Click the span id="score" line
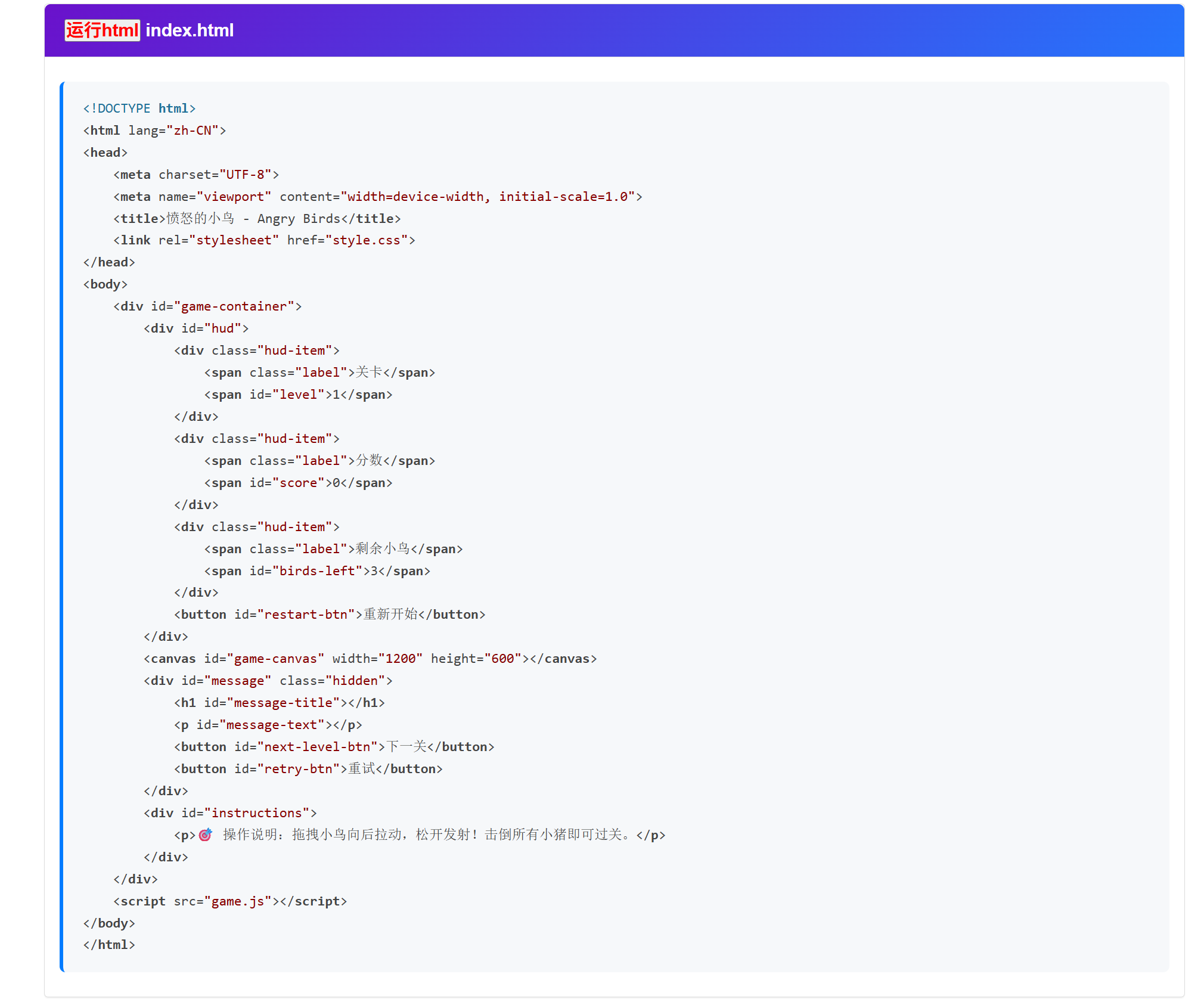The height and width of the screenshot is (1008, 1201). 298,483
